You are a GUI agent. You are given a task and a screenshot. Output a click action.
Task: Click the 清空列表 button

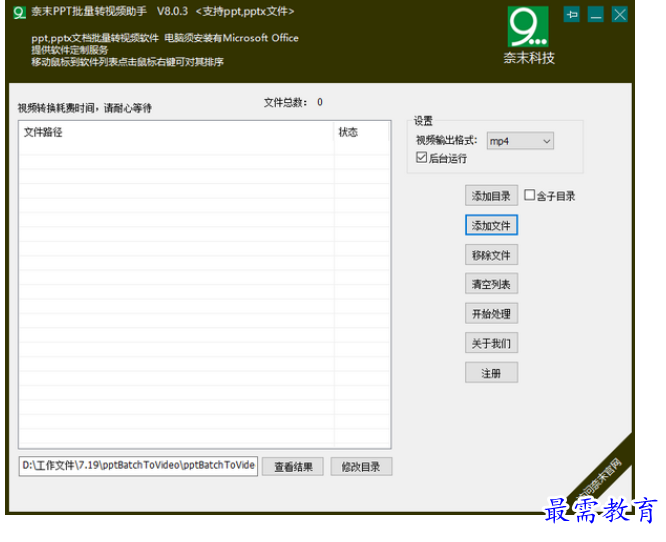(491, 284)
